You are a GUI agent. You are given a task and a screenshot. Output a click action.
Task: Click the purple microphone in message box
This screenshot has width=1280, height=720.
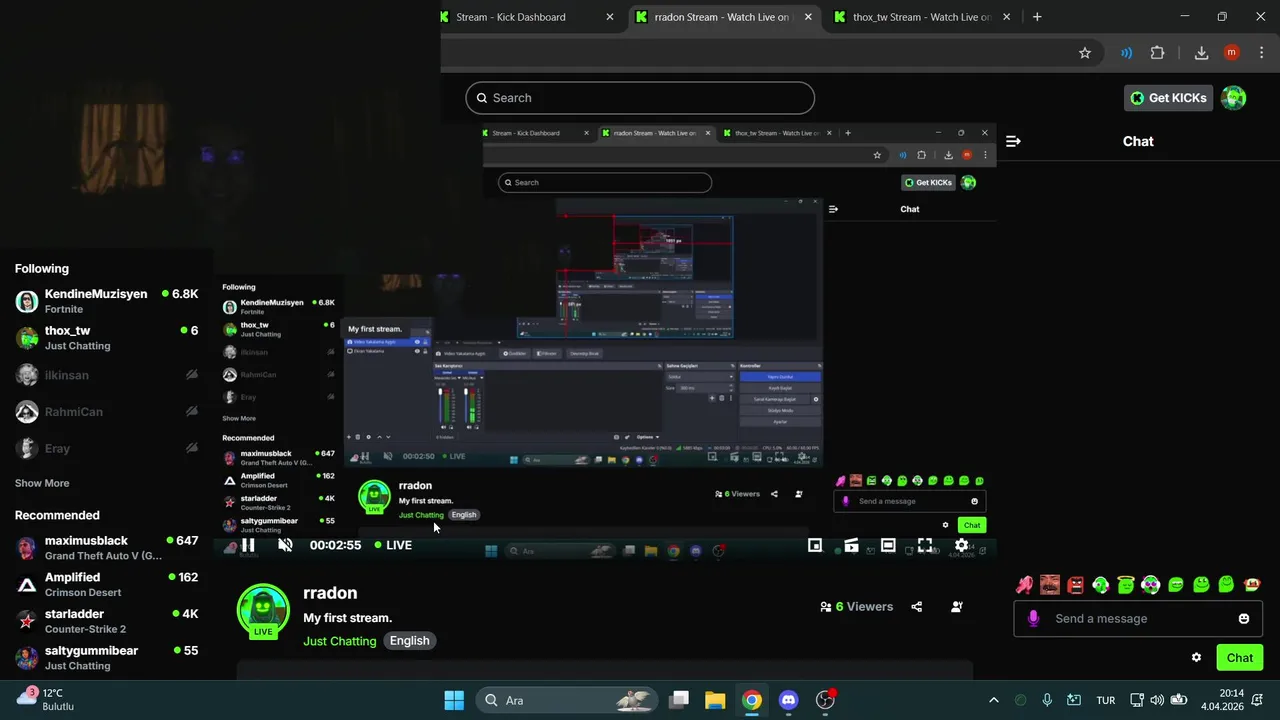click(1033, 618)
